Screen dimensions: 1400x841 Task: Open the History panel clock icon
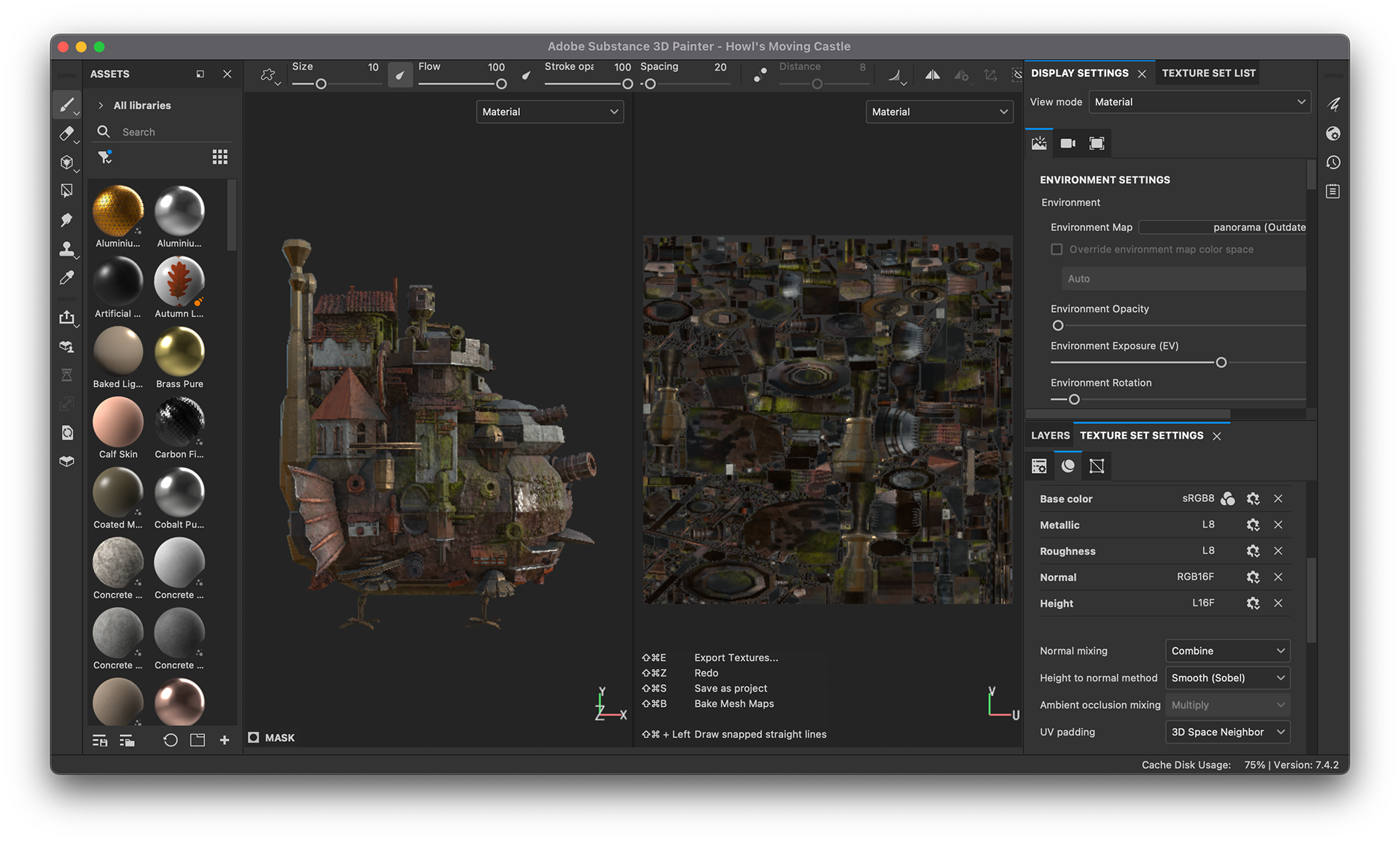click(x=1333, y=163)
